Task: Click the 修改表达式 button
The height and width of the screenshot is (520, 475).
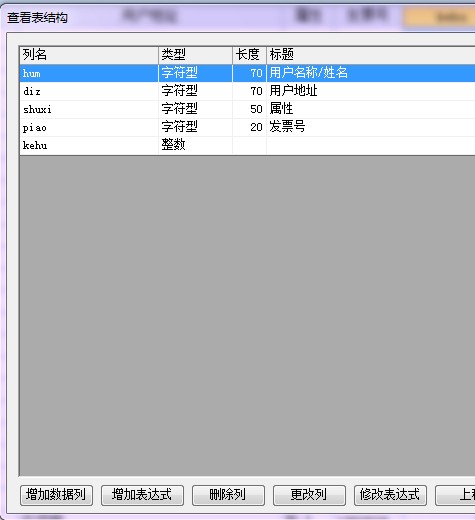Action: (390, 495)
